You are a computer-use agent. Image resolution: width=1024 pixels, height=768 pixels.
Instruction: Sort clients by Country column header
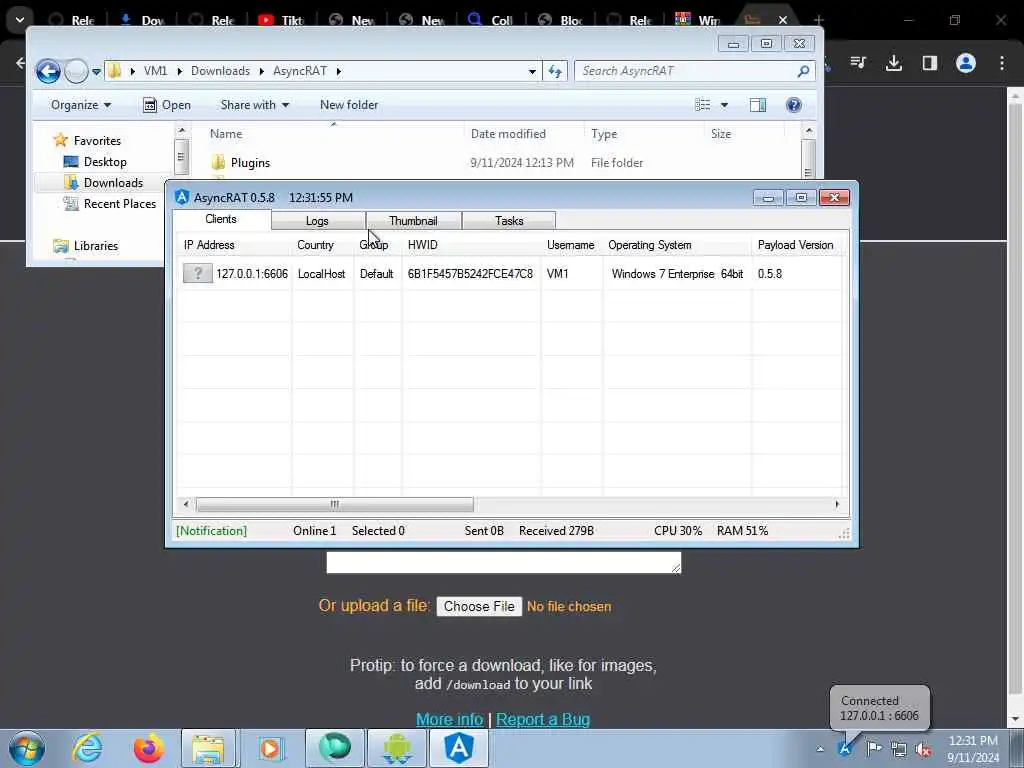click(x=315, y=245)
